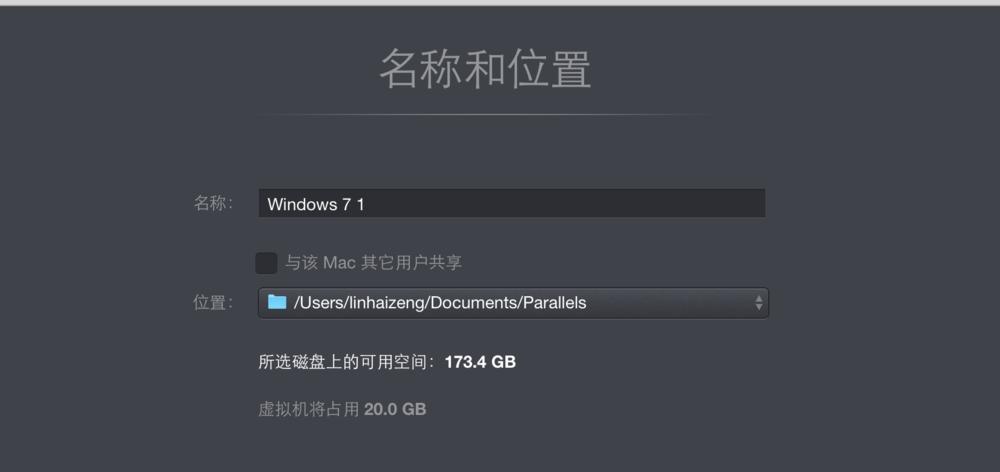Click the blue folder icon in location field
1000x472 pixels.
pyautogui.click(x=277, y=302)
